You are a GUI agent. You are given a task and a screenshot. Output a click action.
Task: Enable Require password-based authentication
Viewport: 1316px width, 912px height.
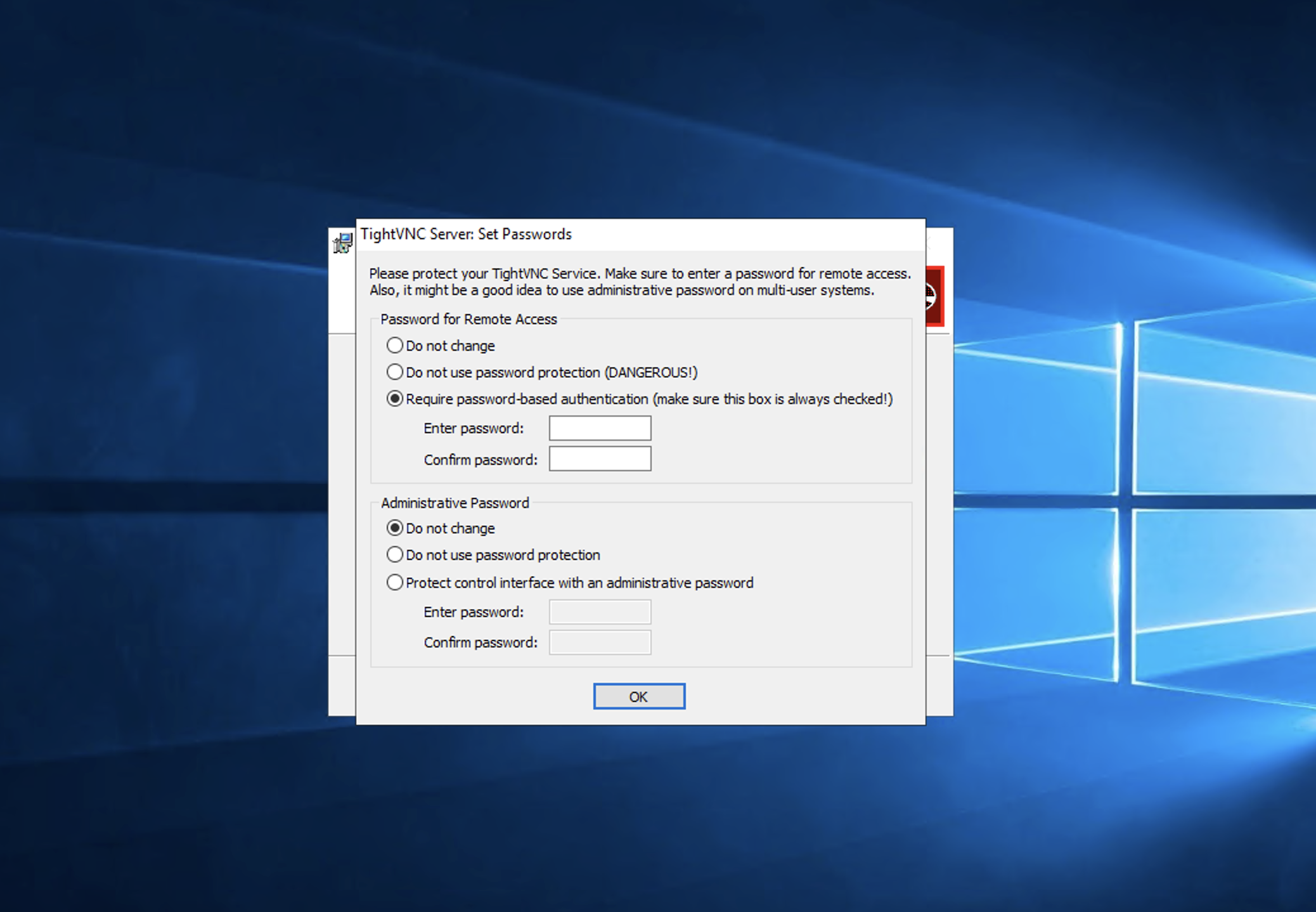coord(395,399)
